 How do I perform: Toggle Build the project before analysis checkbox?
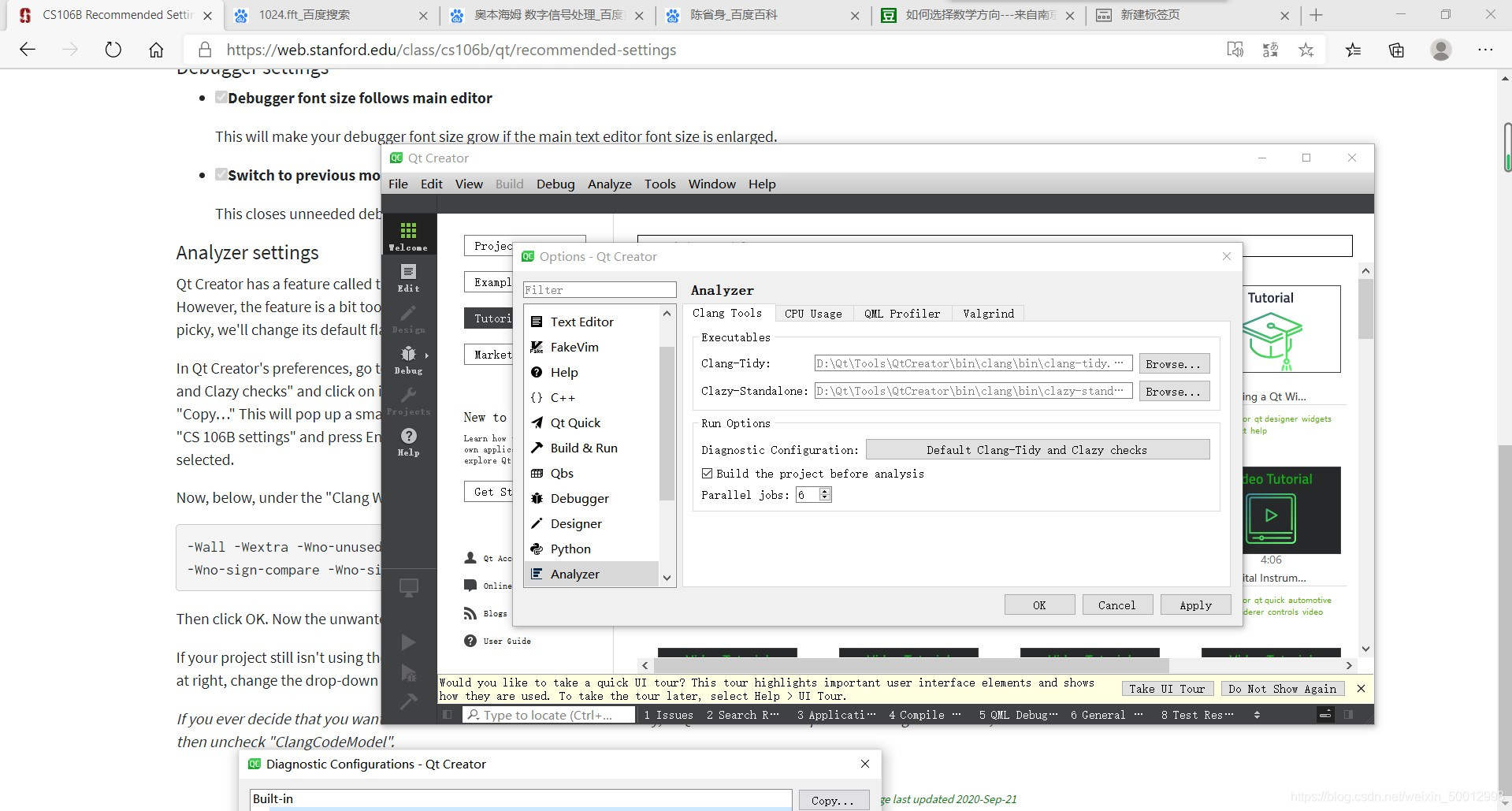[x=707, y=473]
